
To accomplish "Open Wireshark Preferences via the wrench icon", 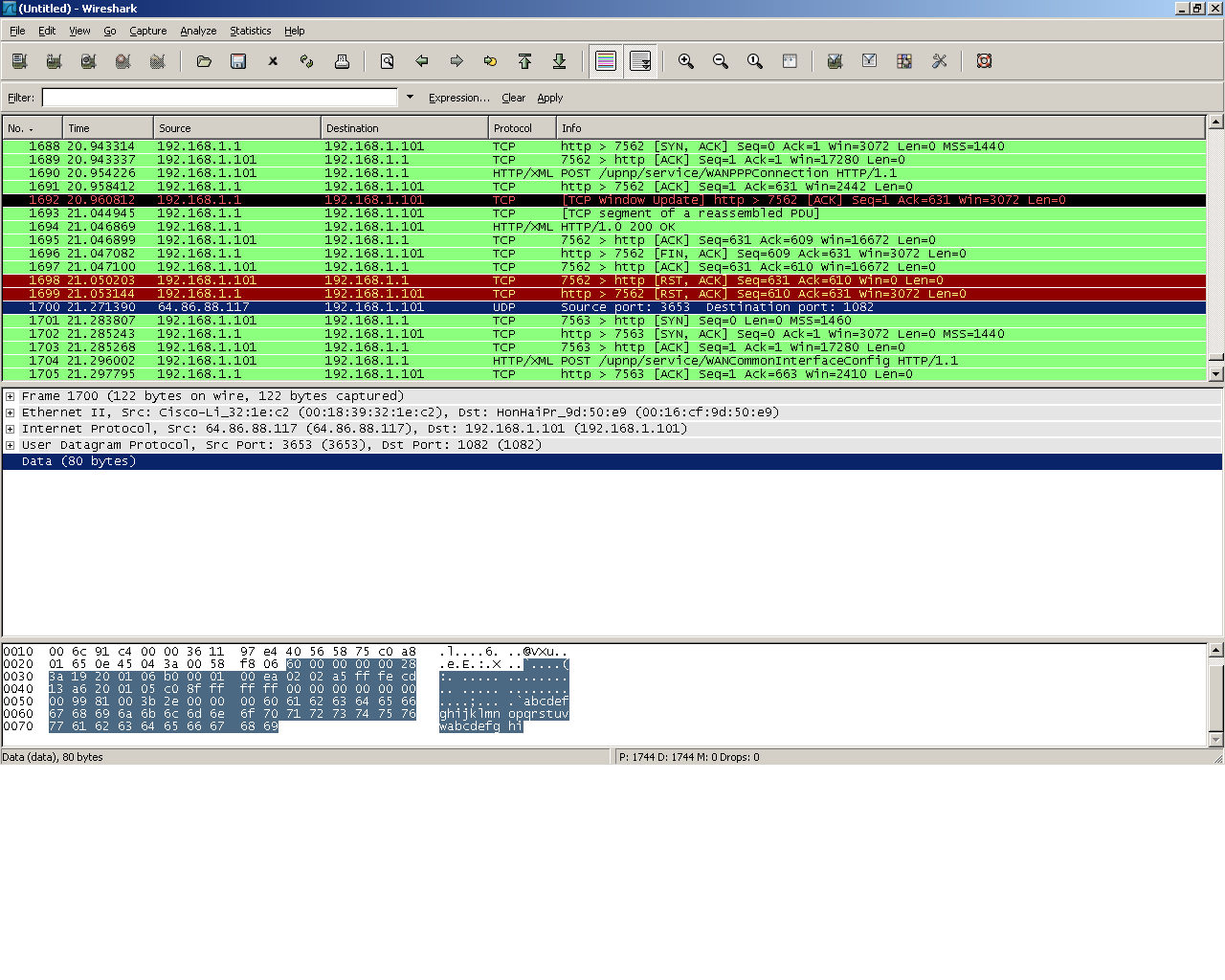I will tap(939, 61).
